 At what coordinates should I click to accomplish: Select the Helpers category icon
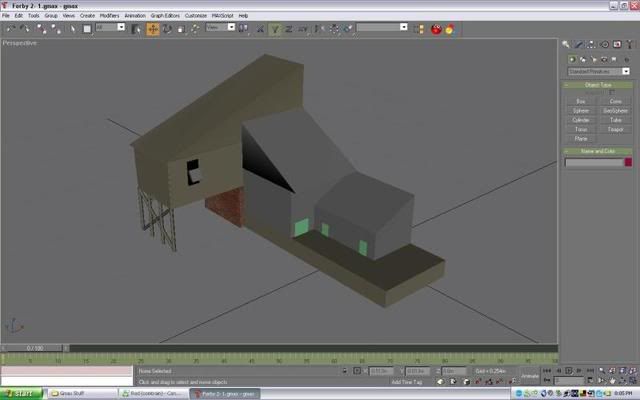pos(615,60)
